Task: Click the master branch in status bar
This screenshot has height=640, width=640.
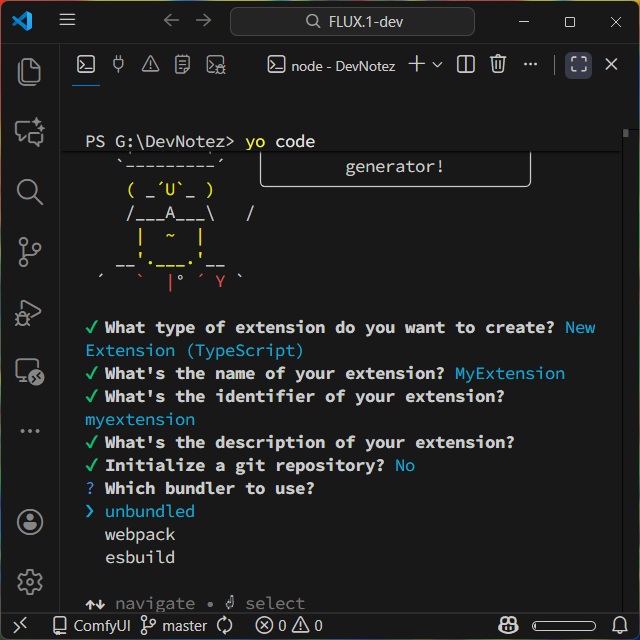Action: (x=175, y=626)
